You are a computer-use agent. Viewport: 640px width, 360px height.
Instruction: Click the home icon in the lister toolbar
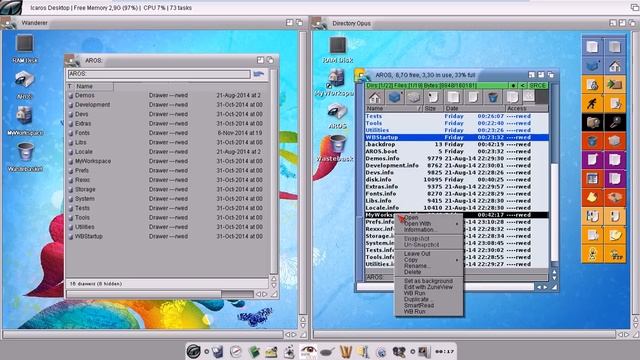(x=375, y=98)
